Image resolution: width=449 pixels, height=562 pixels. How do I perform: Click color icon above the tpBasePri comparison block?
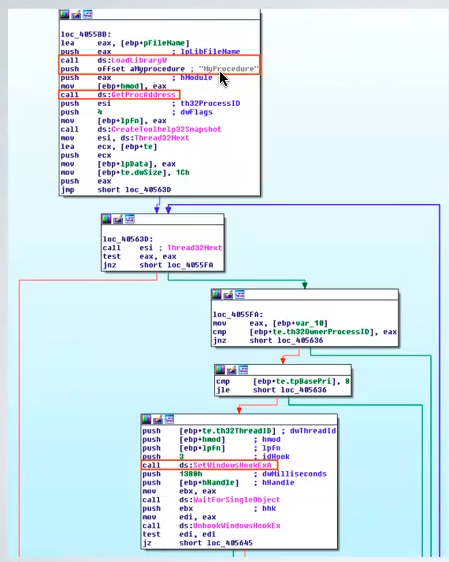(220, 370)
